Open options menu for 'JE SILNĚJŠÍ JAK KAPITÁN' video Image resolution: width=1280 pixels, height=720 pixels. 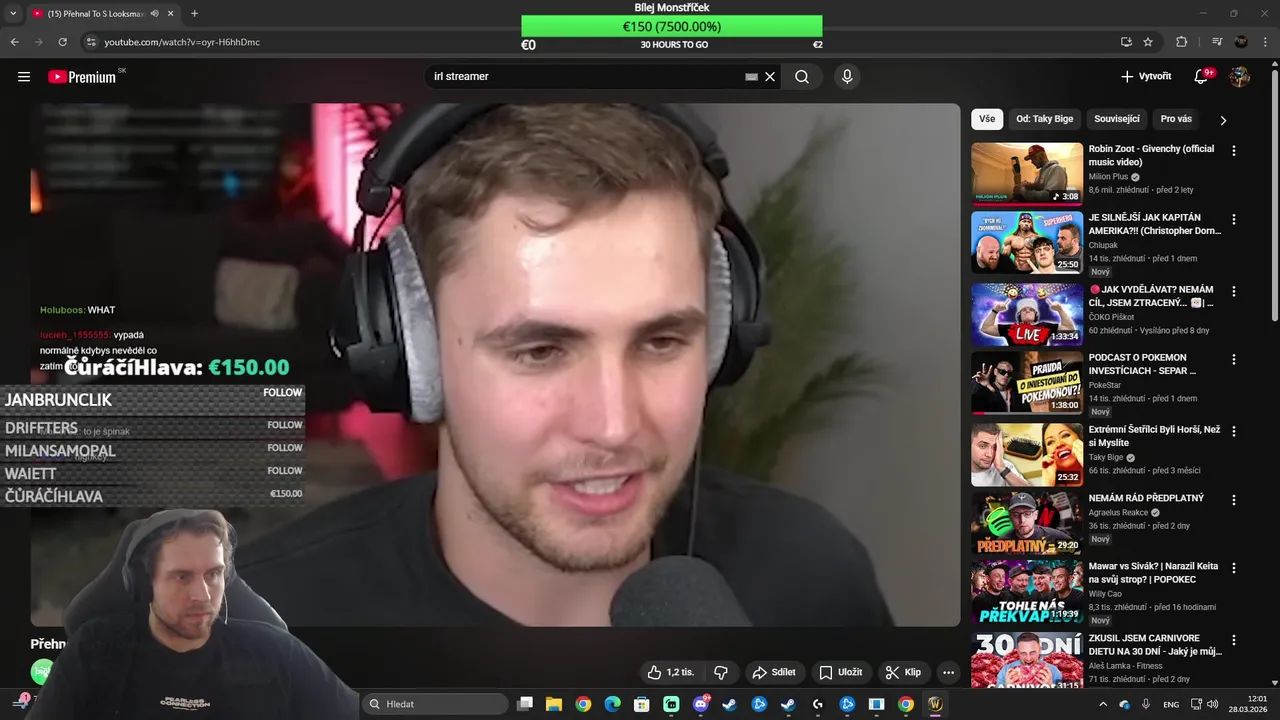click(1233, 219)
